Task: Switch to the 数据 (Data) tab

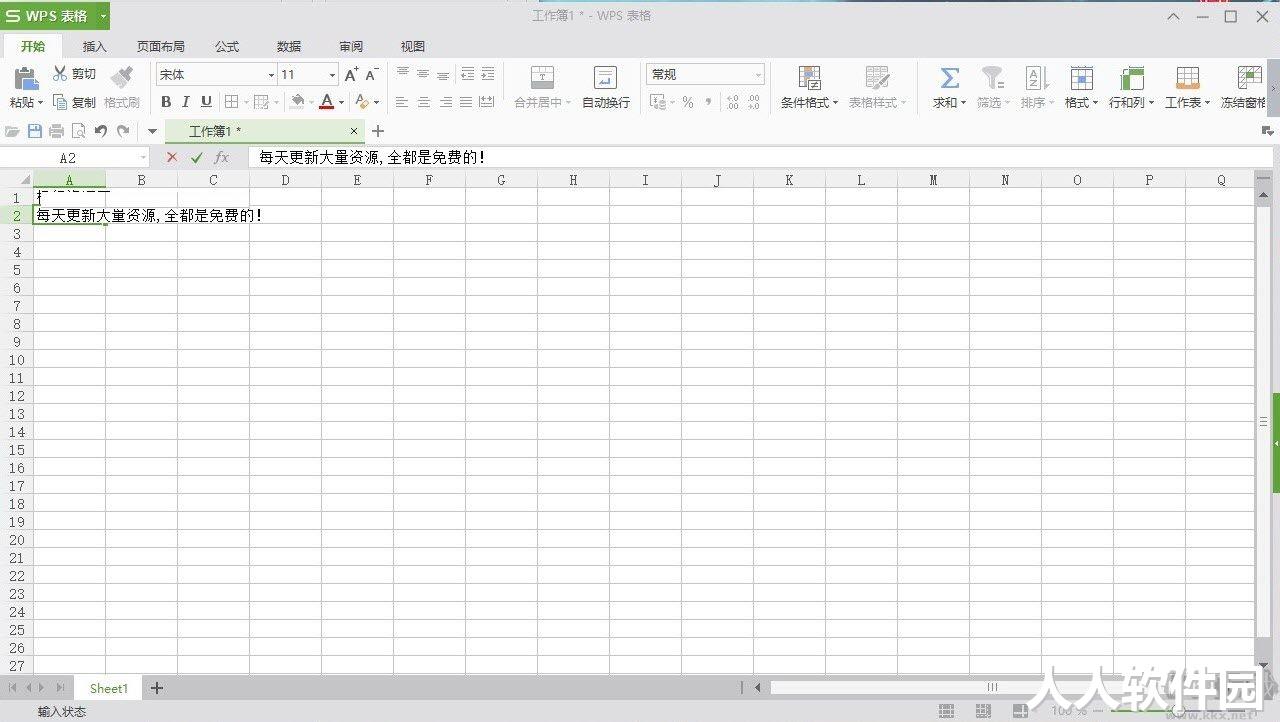Action: 289,46
